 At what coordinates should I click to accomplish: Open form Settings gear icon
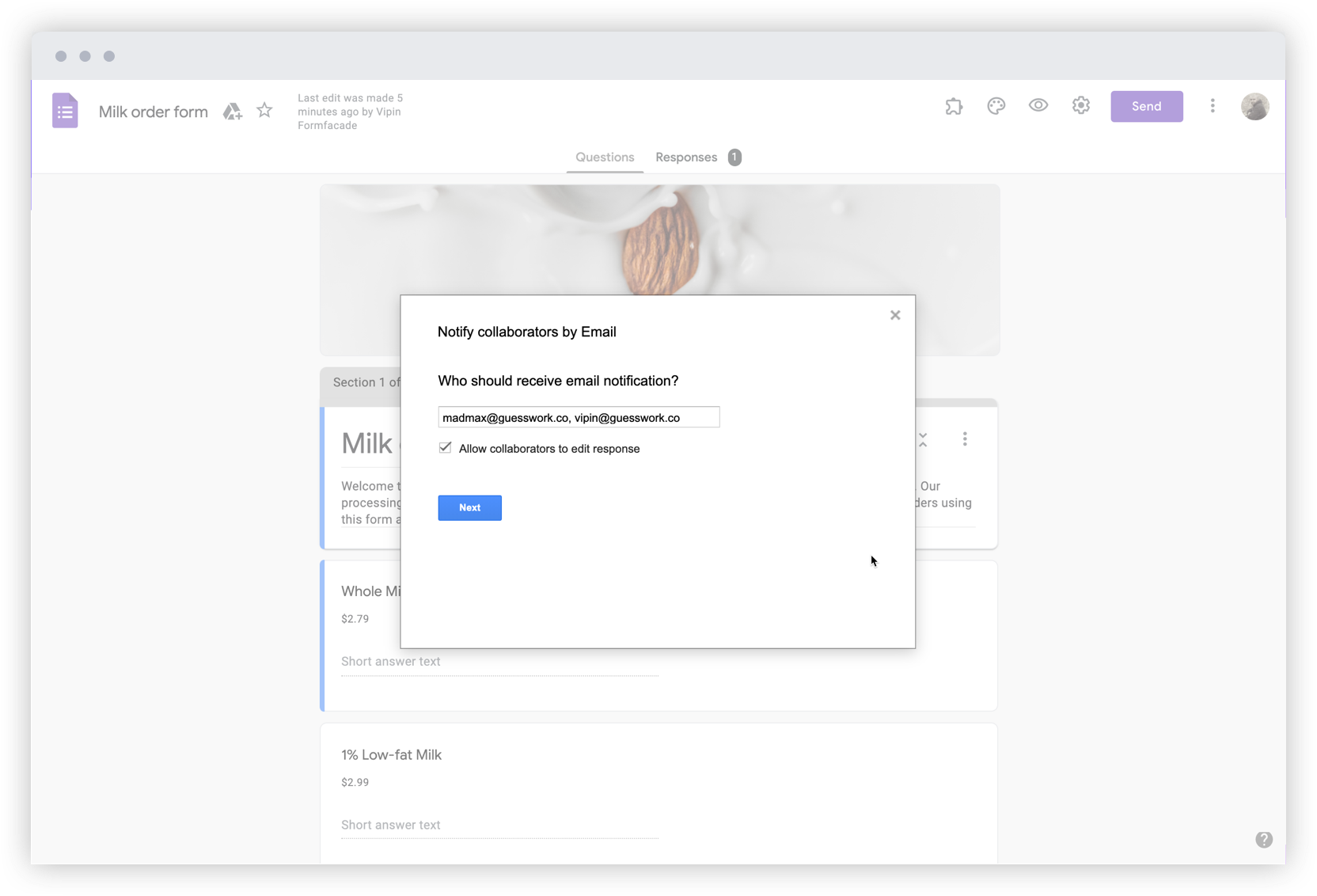1080,105
